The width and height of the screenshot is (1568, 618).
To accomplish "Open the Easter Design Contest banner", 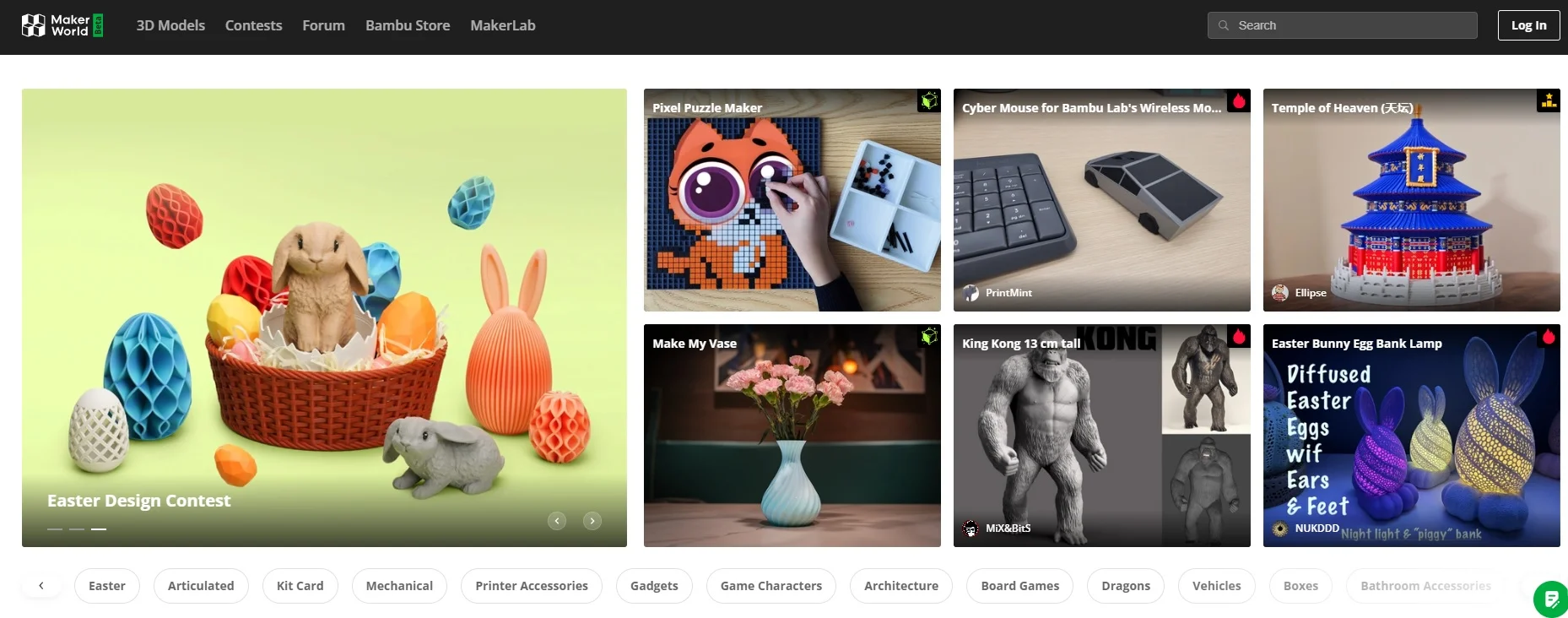I will point(324,317).
